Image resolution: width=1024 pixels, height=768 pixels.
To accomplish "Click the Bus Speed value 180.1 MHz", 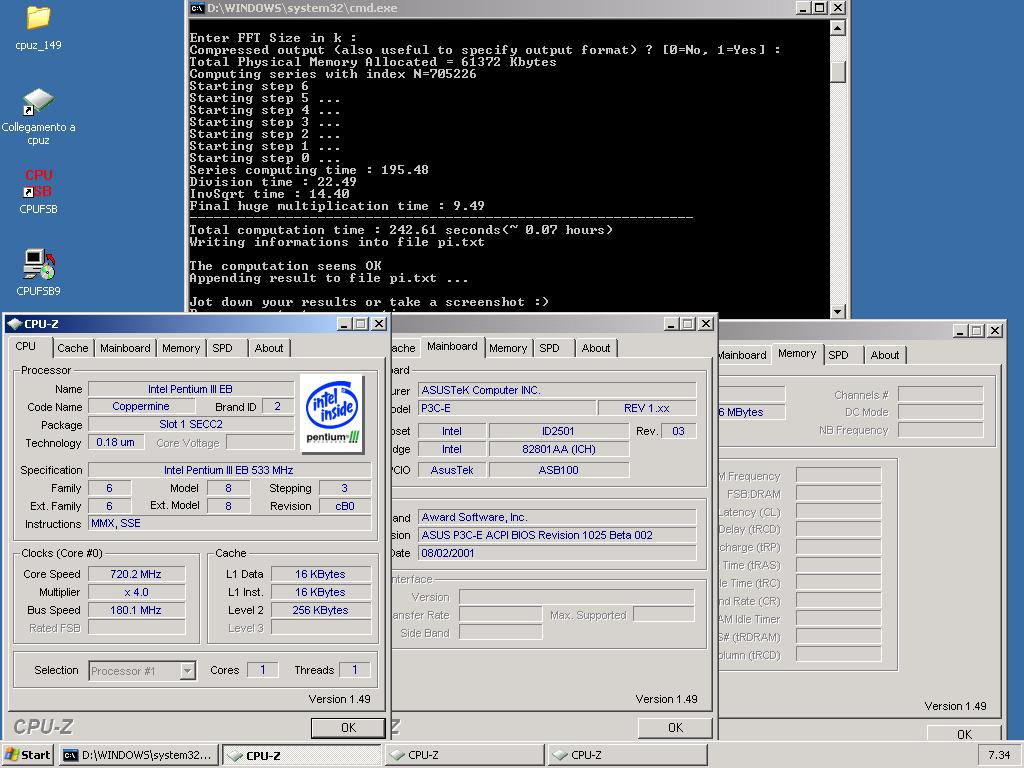I will tap(136, 610).
